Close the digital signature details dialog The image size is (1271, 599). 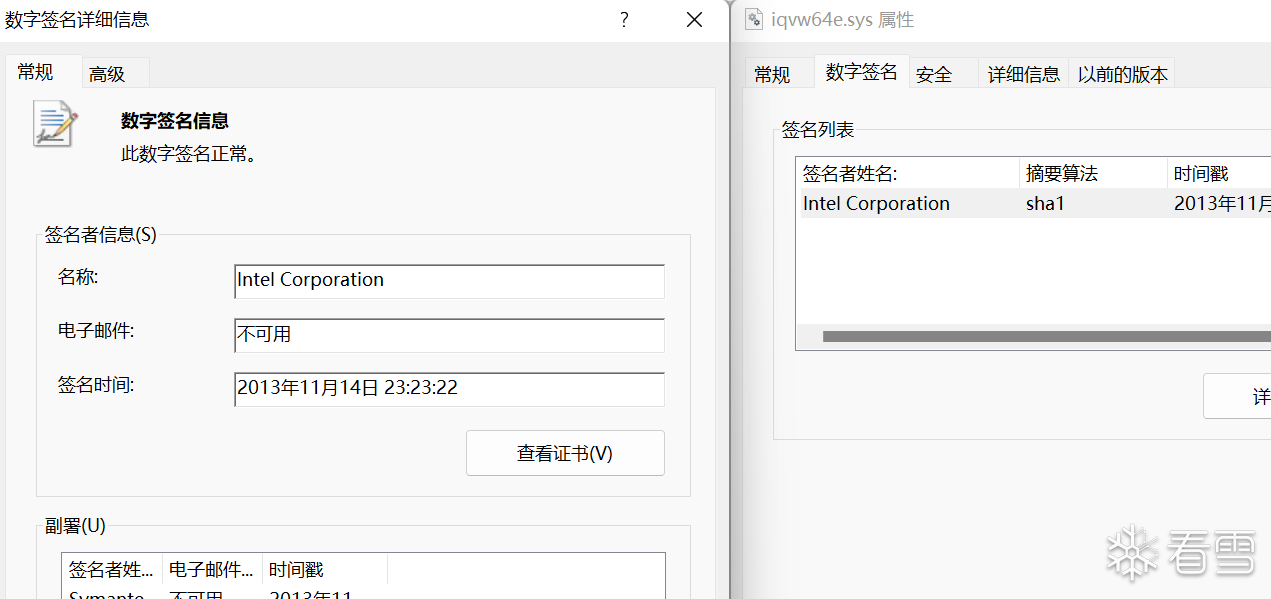click(694, 20)
